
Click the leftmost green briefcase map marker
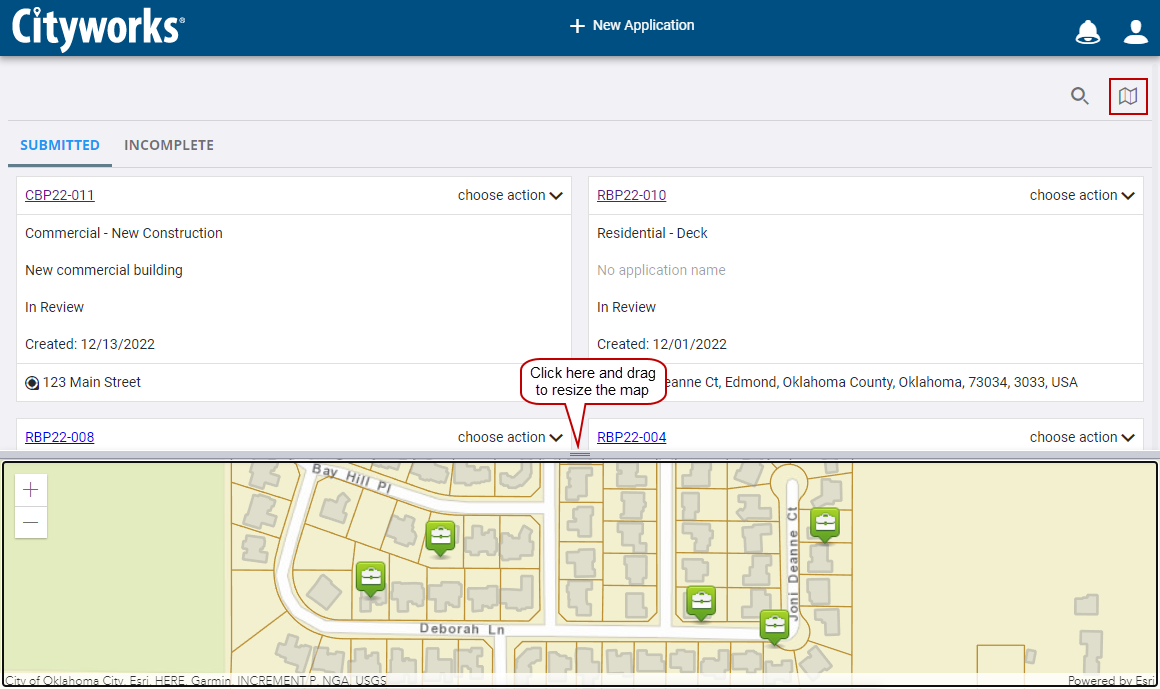click(x=371, y=577)
